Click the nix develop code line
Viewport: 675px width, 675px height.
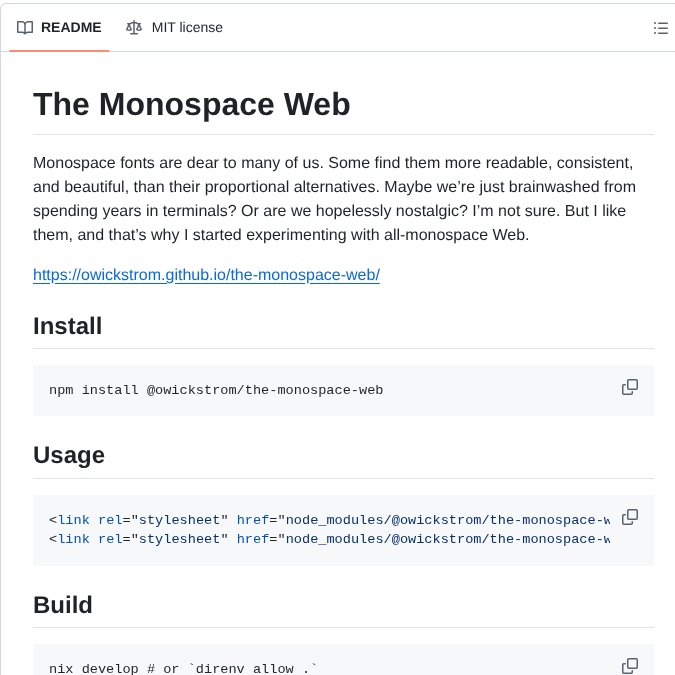pos(183,669)
